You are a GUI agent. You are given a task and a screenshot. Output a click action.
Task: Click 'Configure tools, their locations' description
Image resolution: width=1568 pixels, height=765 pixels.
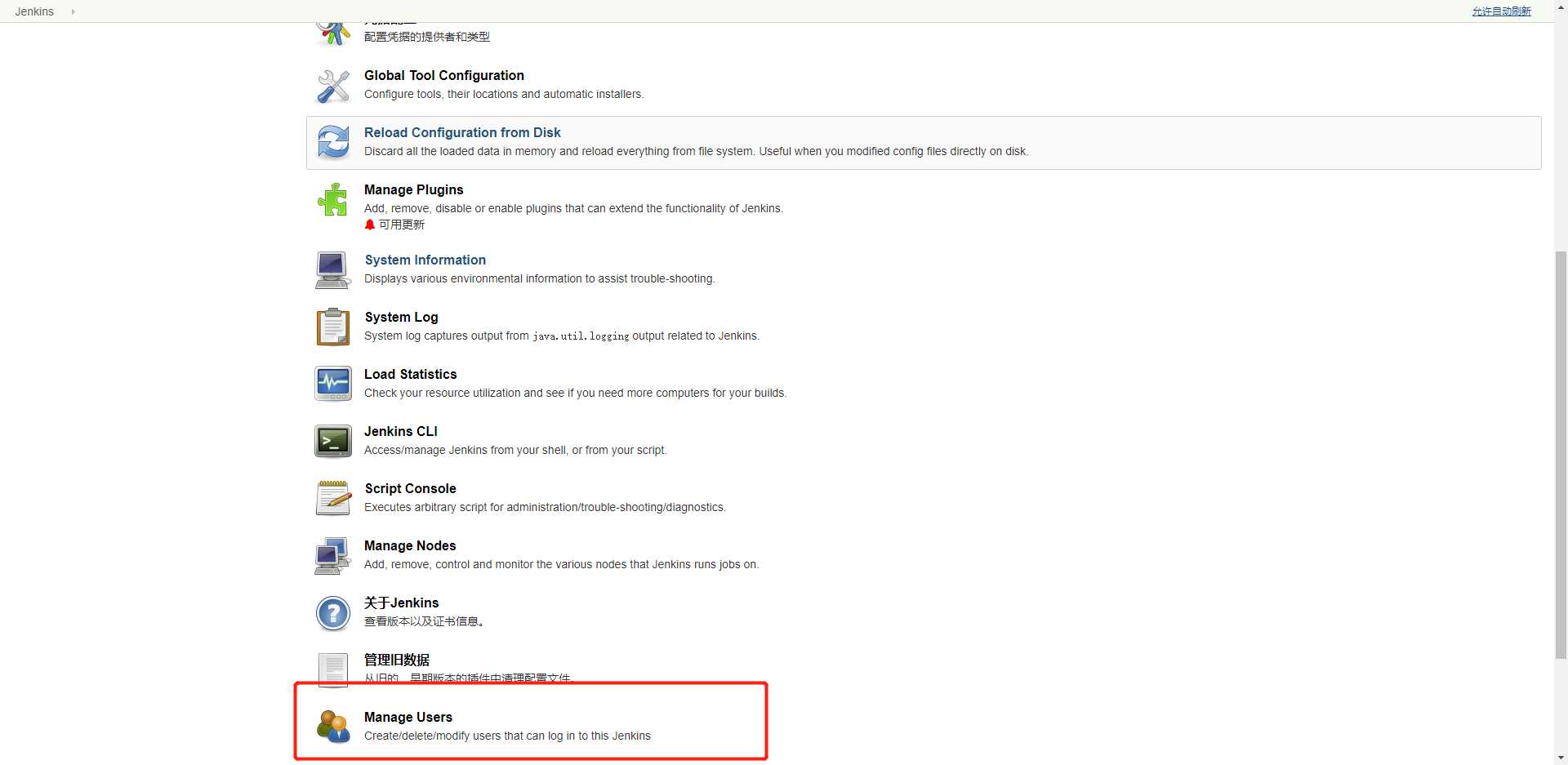coord(504,94)
